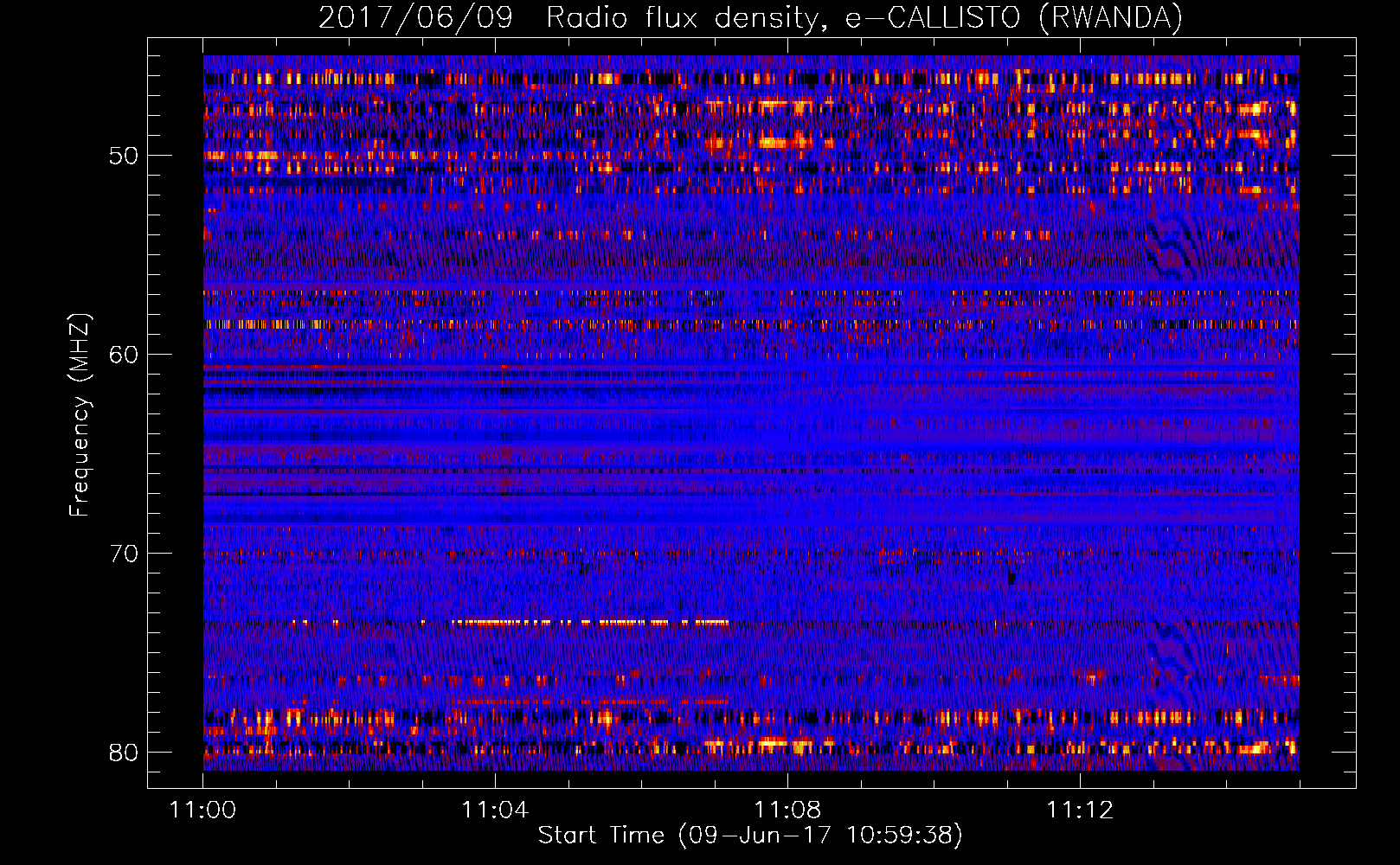Click the '11:08' time axis label
The width and height of the screenshot is (1400, 865).
[x=787, y=811]
